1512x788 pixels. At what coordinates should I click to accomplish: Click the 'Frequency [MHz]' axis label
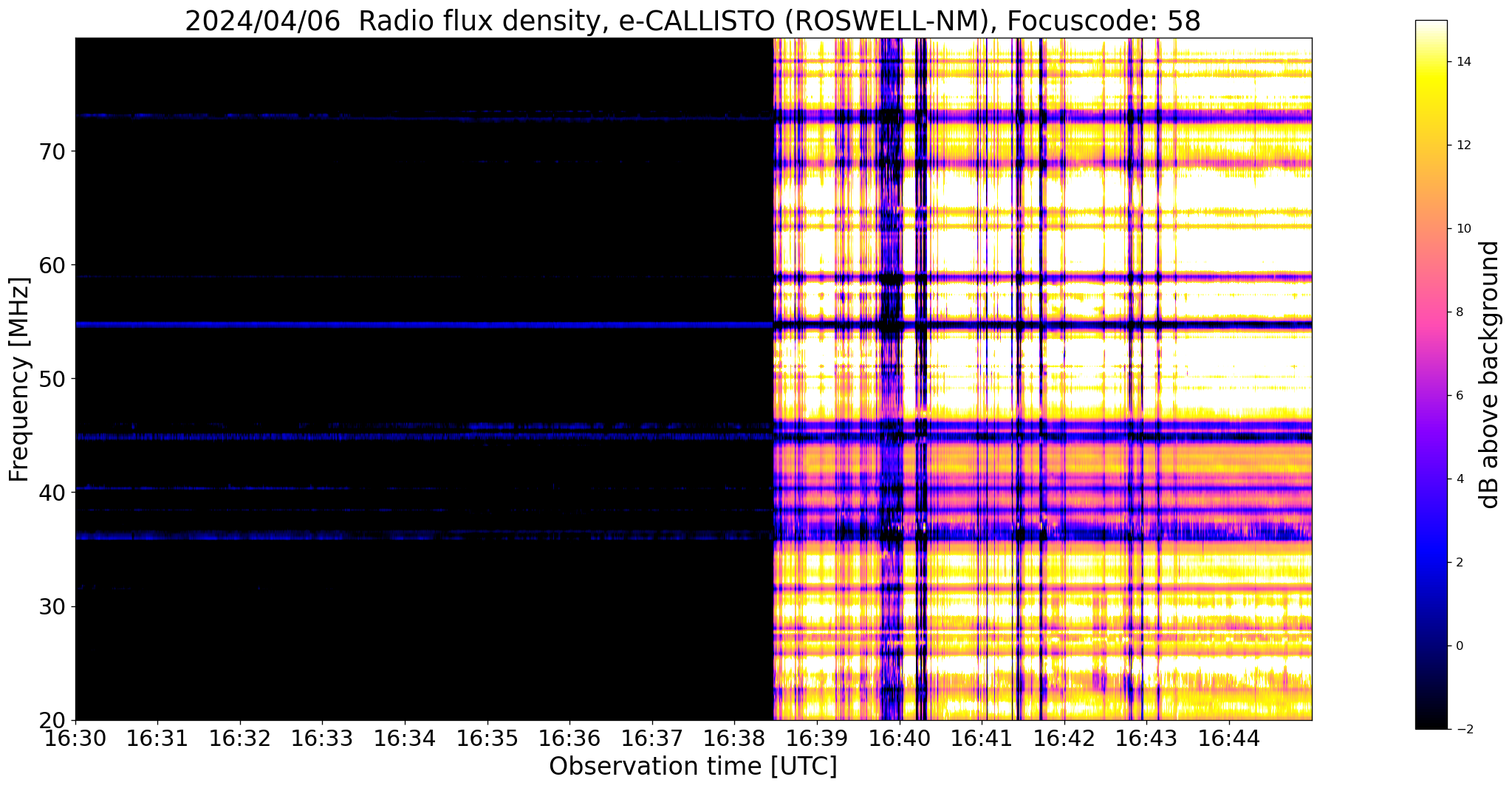[x=19, y=379]
